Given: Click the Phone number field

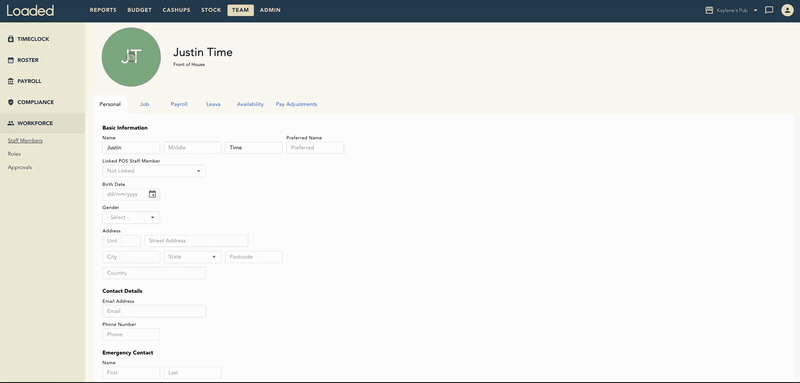Looking at the screenshot, I should click(131, 335).
